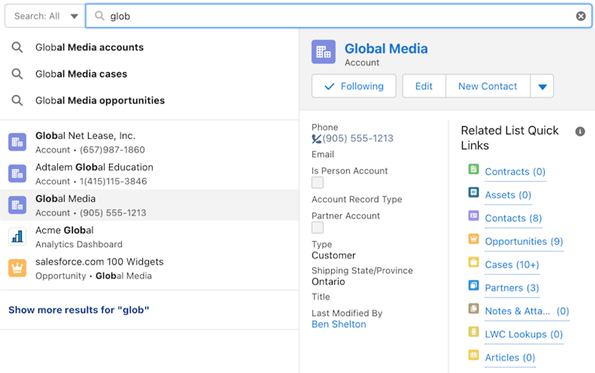Click the Partners quick link icon
The image size is (595, 373).
pyautogui.click(x=474, y=285)
